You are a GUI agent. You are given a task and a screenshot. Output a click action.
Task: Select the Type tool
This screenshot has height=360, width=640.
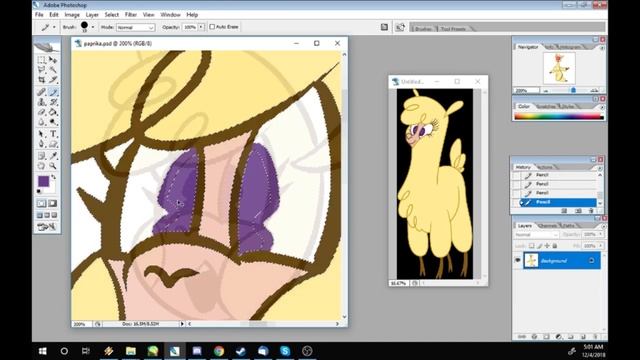click(53, 134)
